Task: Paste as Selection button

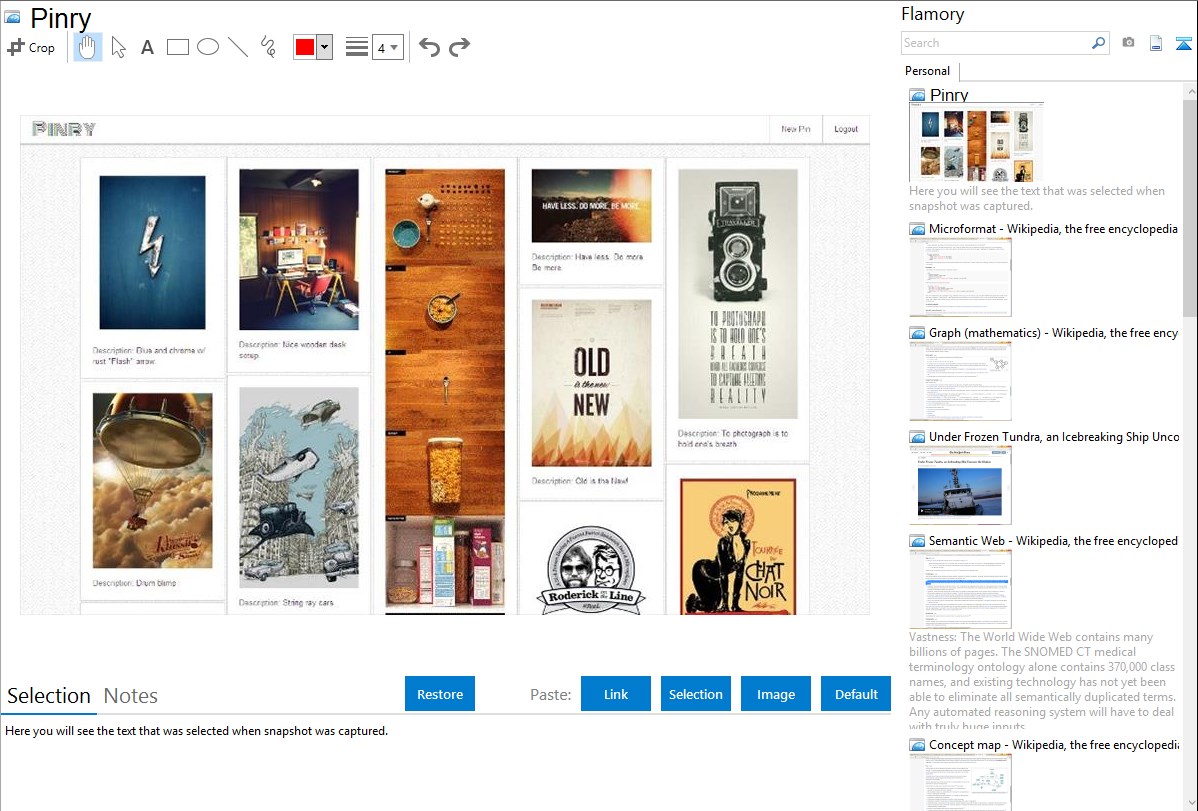Action: (695, 694)
